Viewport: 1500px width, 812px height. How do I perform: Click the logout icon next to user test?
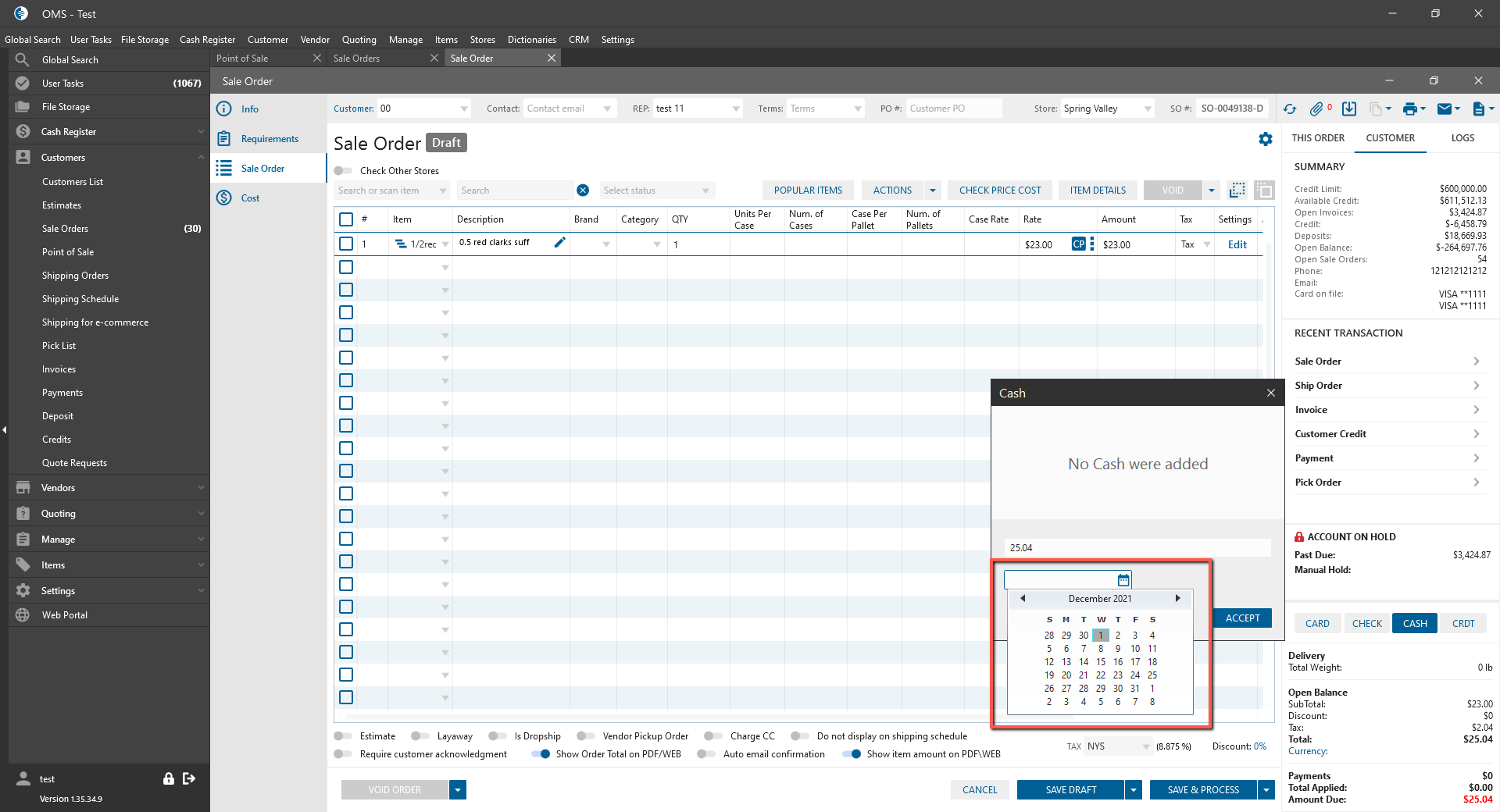click(189, 778)
